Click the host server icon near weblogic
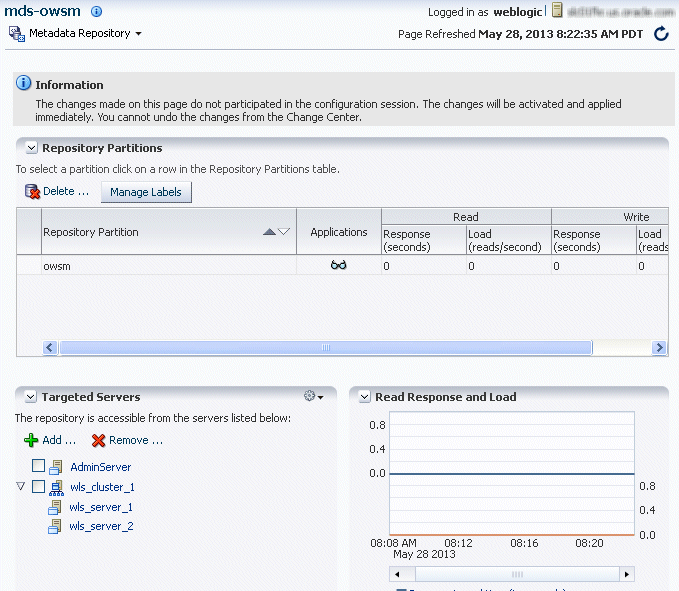This screenshot has height=591, width=679. [557, 10]
